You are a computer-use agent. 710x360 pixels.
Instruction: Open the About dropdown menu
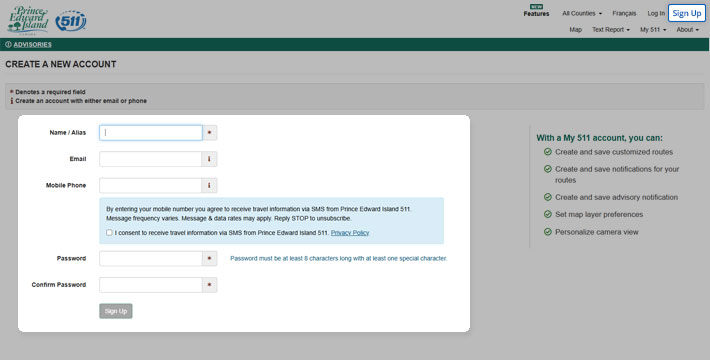(687, 29)
